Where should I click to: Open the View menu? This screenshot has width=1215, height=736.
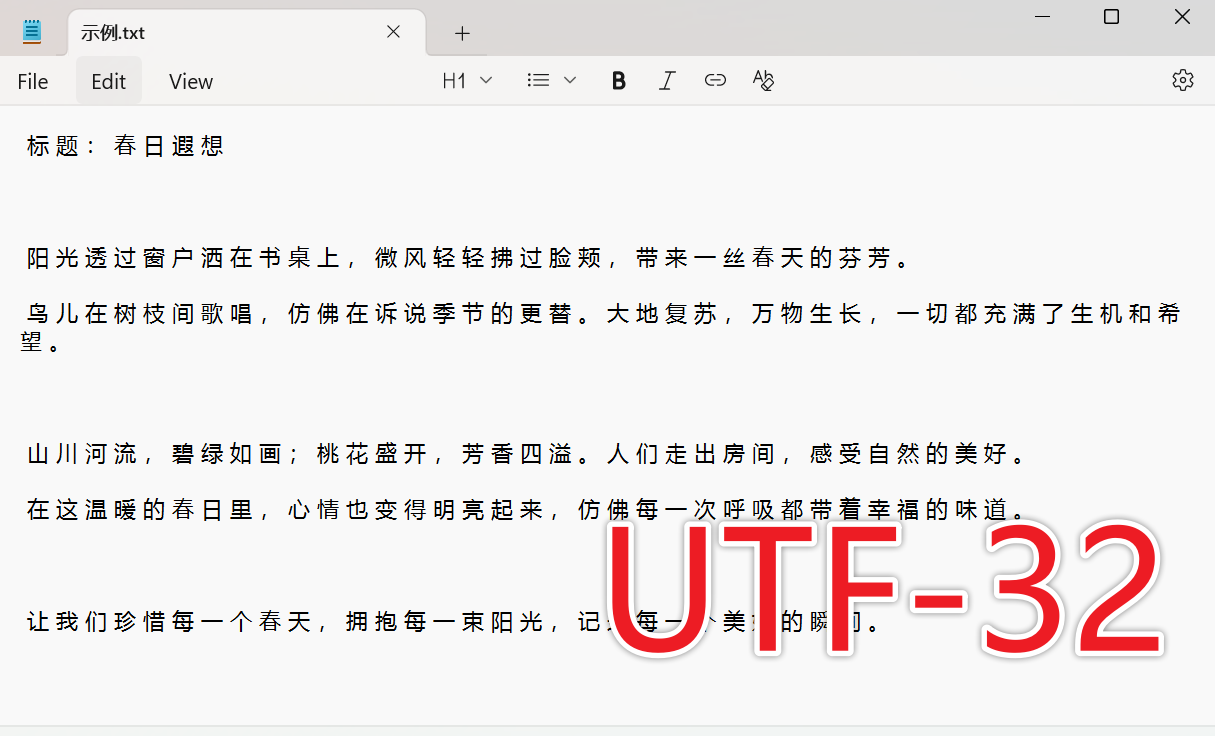click(x=190, y=81)
